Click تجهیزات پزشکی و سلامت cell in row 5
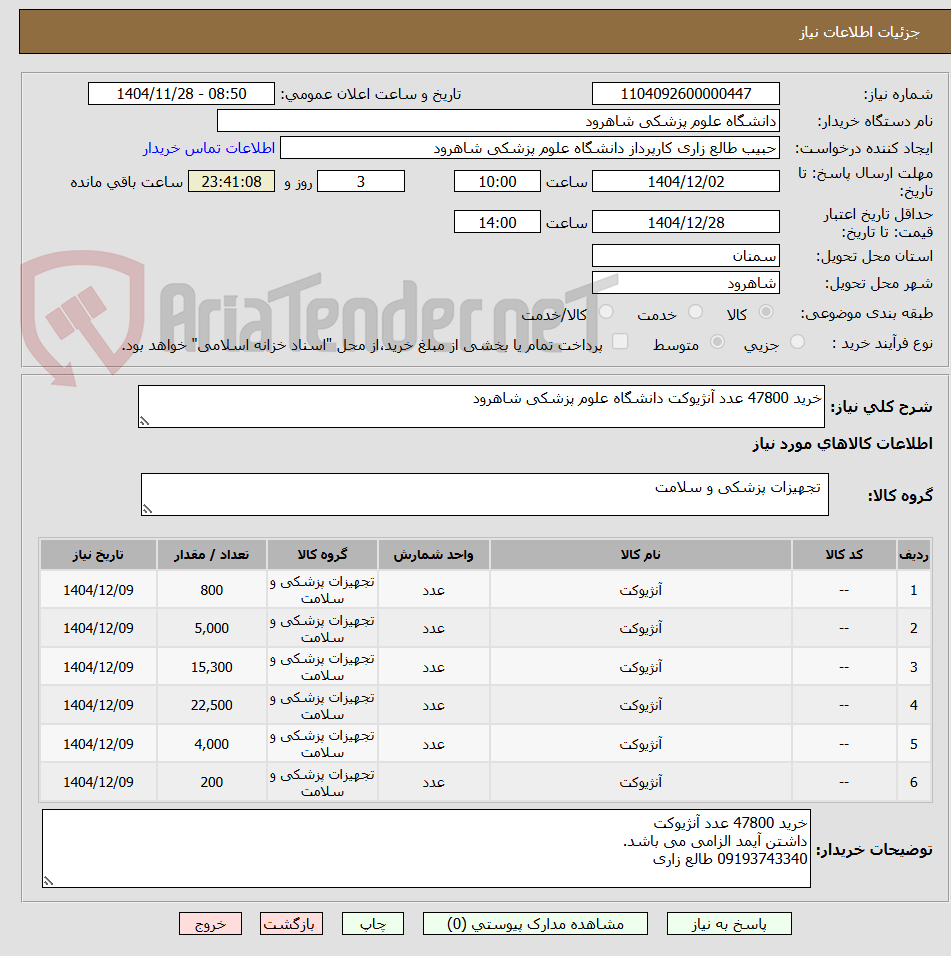Screen dimensions: 951x956 coord(322,744)
